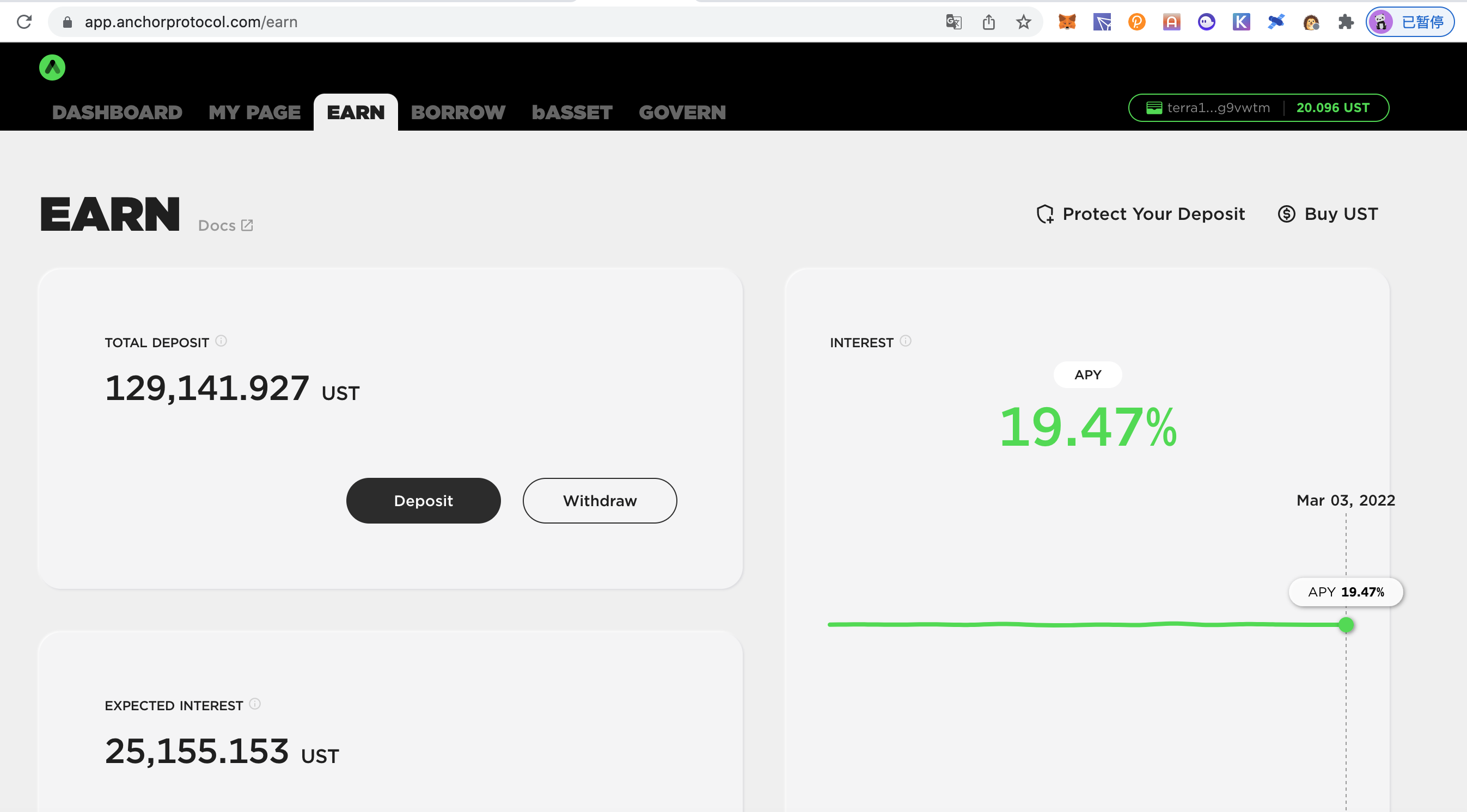Open the Extensions puzzle piece menu
The height and width of the screenshot is (812, 1467).
(x=1346, y=22)
